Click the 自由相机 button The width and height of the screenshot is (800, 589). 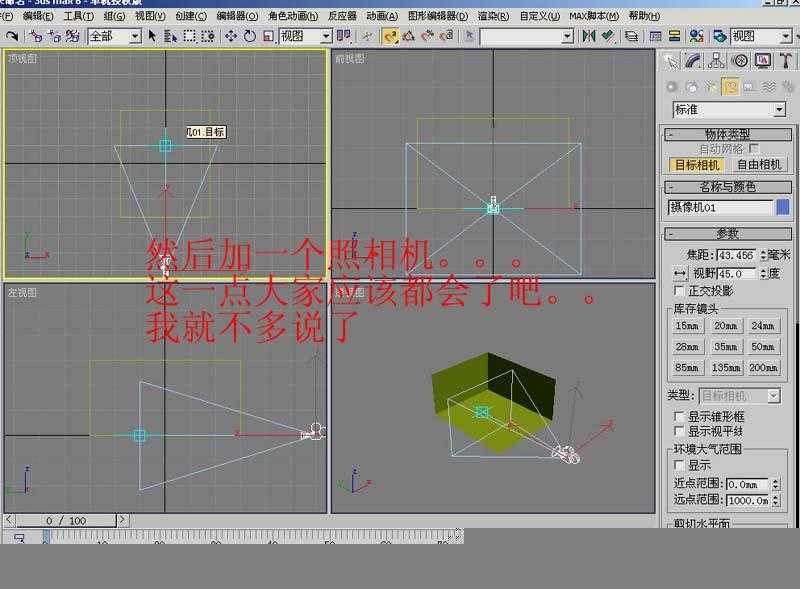[759, 165]
